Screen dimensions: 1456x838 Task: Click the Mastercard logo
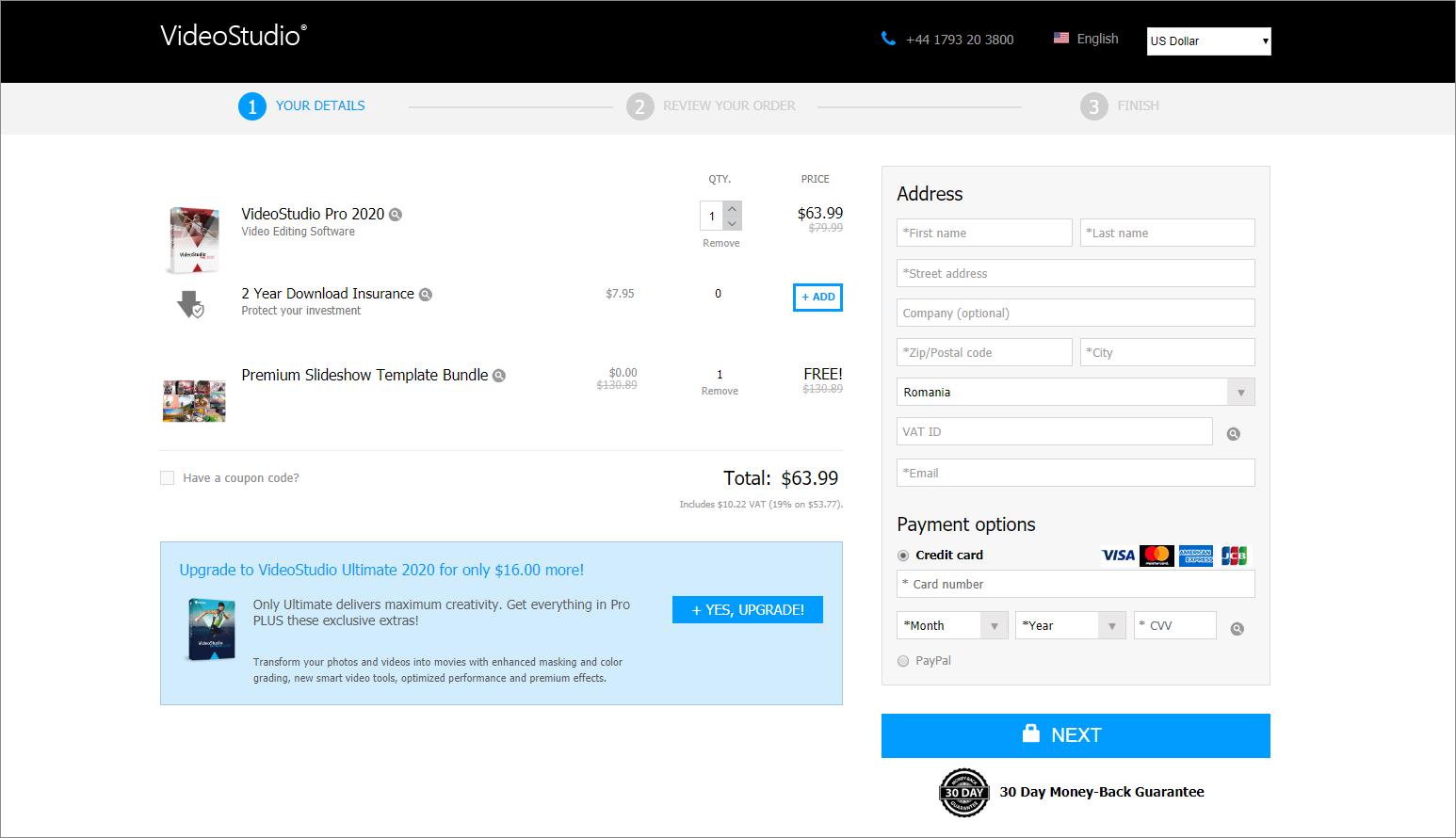click(1157, 556)
